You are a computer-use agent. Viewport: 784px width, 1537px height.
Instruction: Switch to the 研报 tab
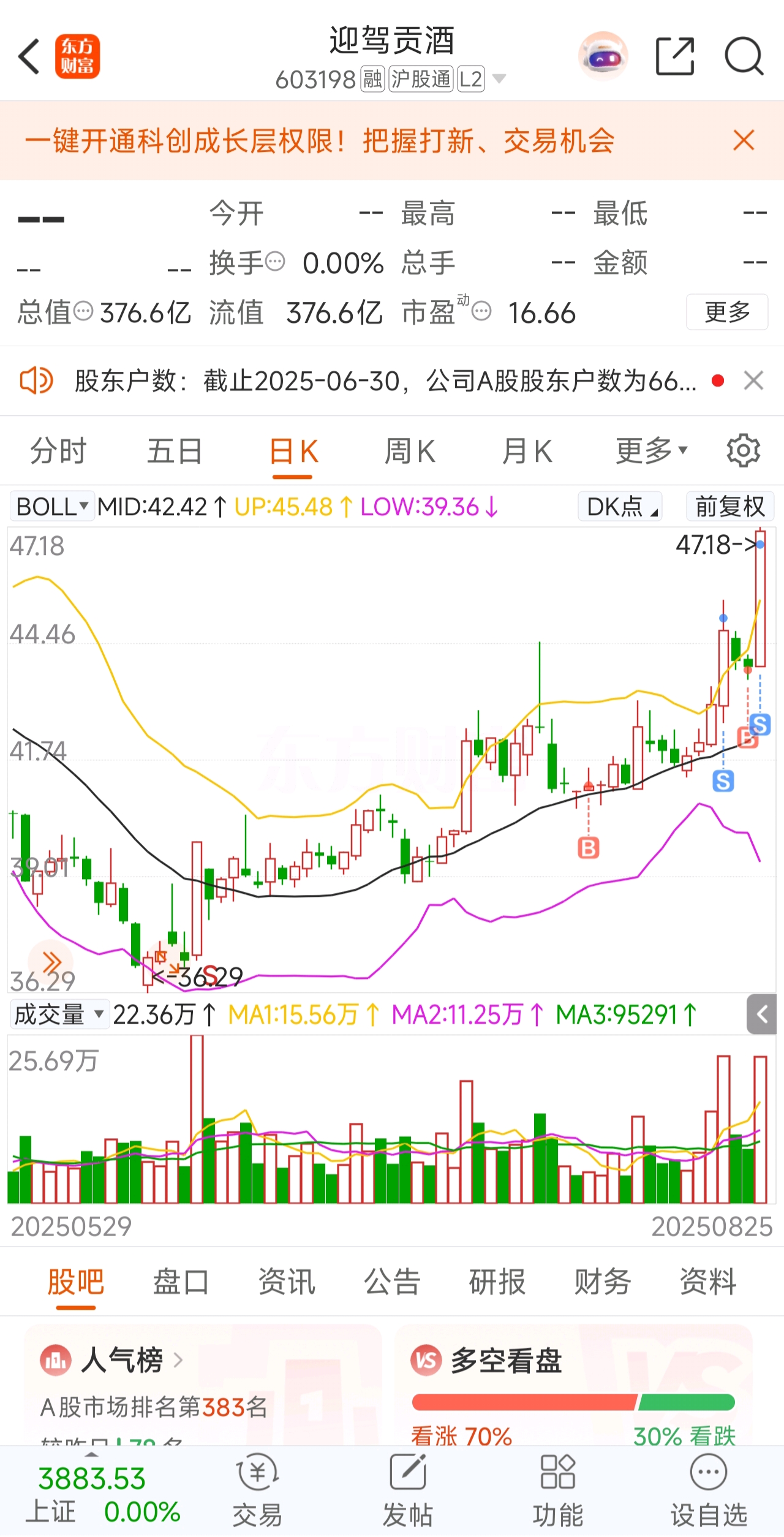pyautogui.click(x=497, y=1281)
